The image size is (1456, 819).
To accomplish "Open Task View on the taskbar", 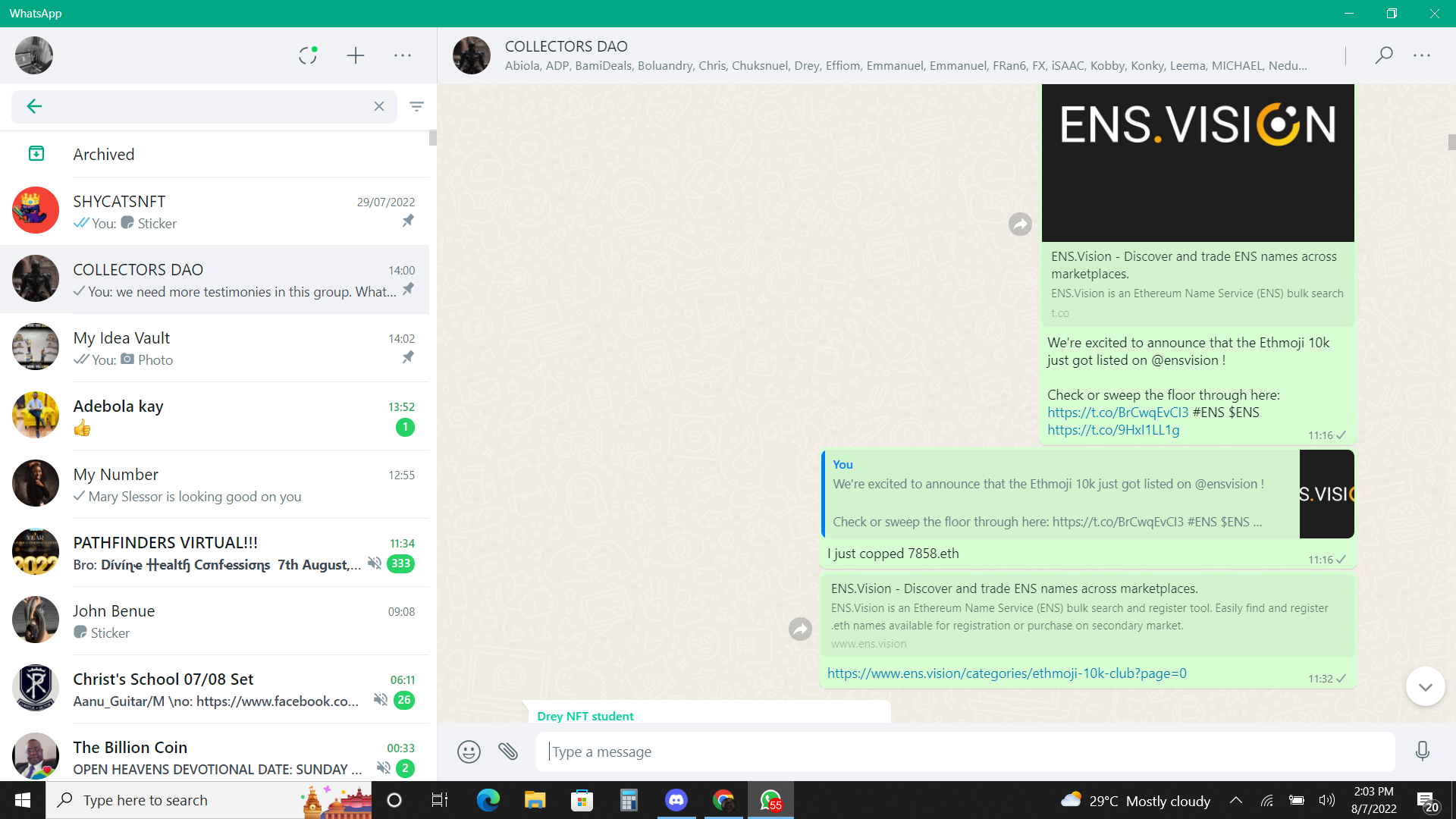I will click(x=440, y=800).
